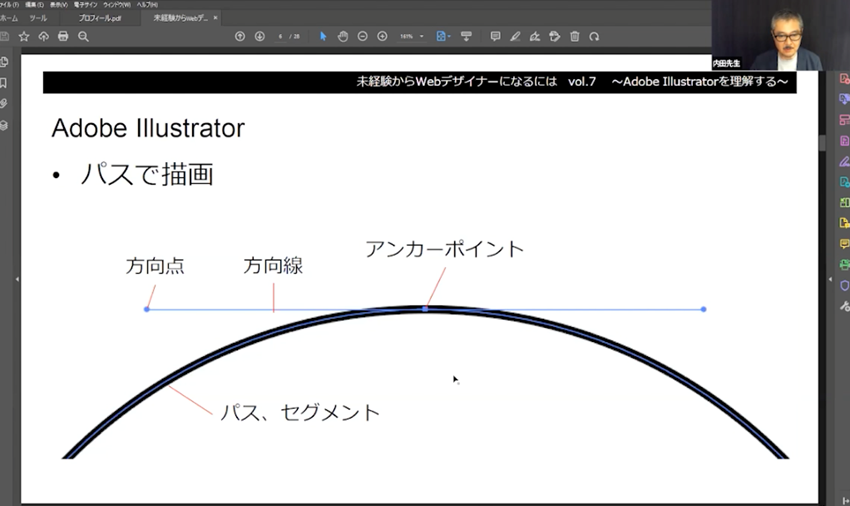Screen dimensions: 850x506
Task: Activate the selection arrow tool
Action: pos(323,36)
